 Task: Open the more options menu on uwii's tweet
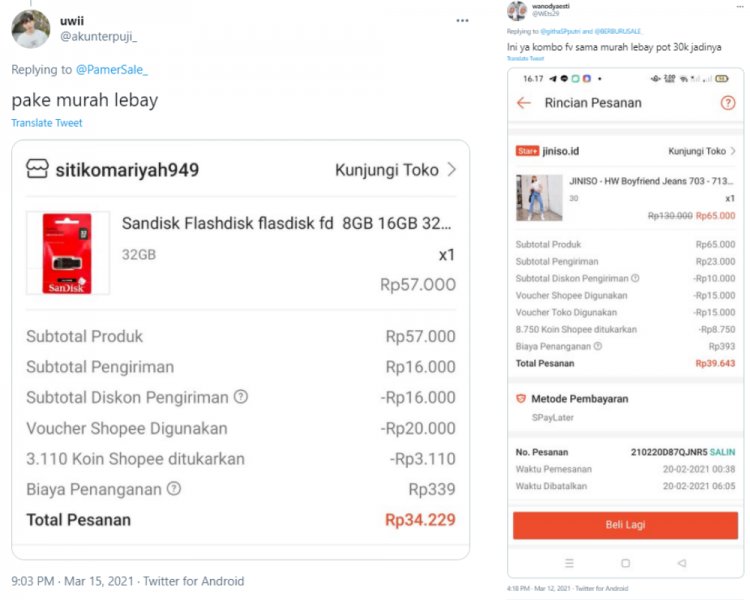tap(462, 21)
